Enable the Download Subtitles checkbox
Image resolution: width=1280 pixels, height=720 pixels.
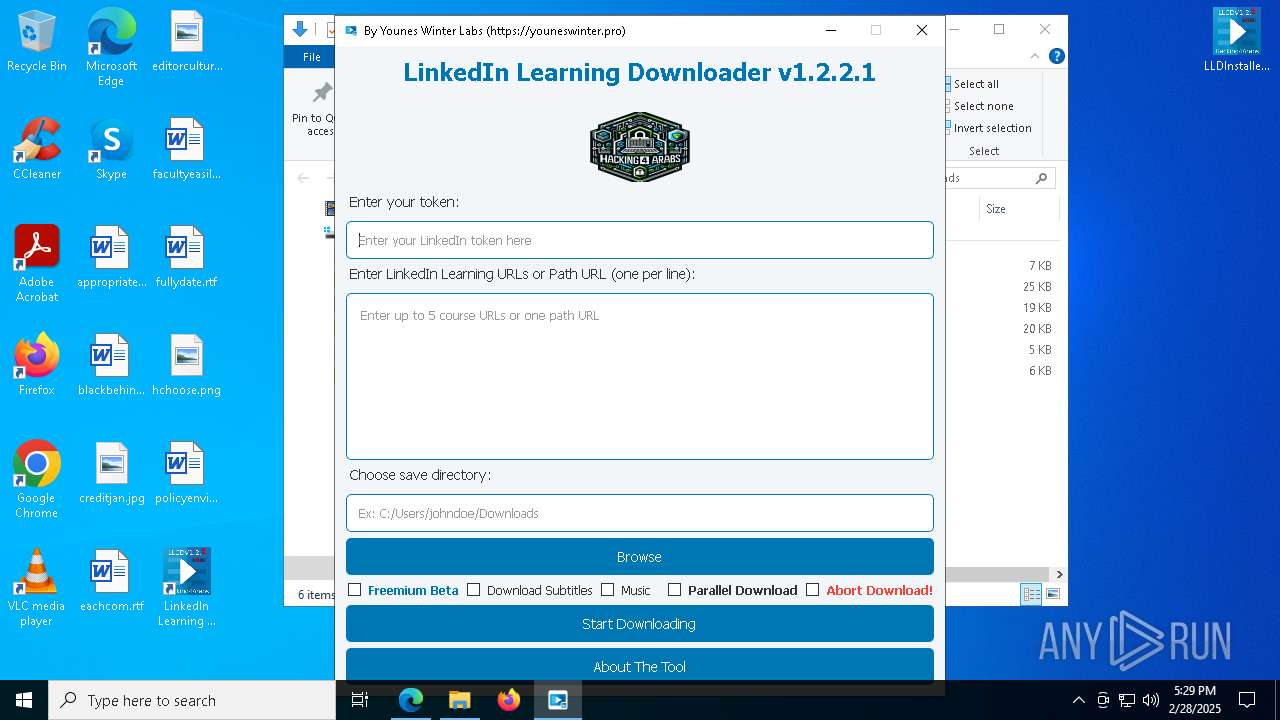(x=474, y=590)
